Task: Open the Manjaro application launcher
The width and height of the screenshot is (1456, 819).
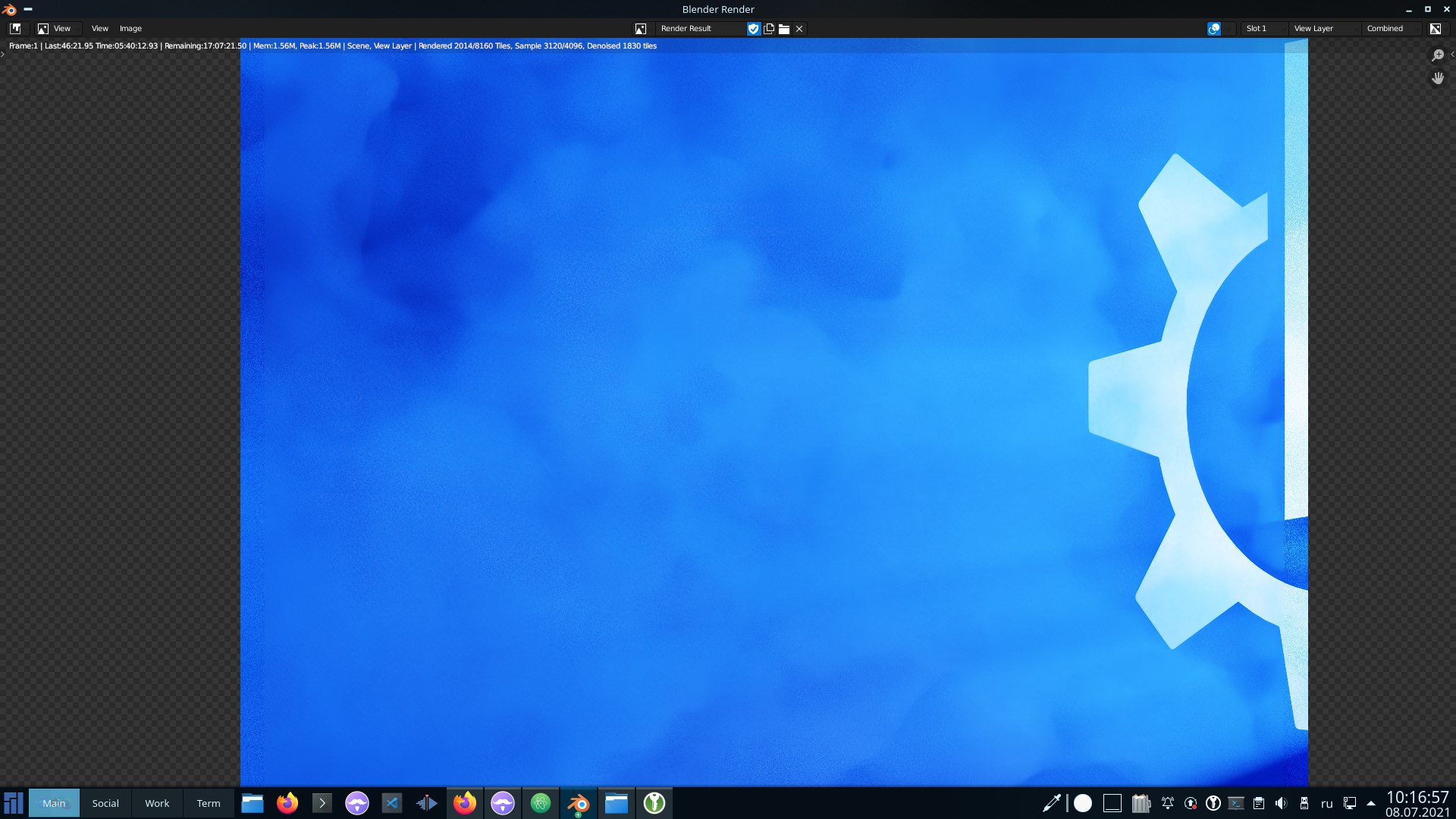Action: (14, 803)
